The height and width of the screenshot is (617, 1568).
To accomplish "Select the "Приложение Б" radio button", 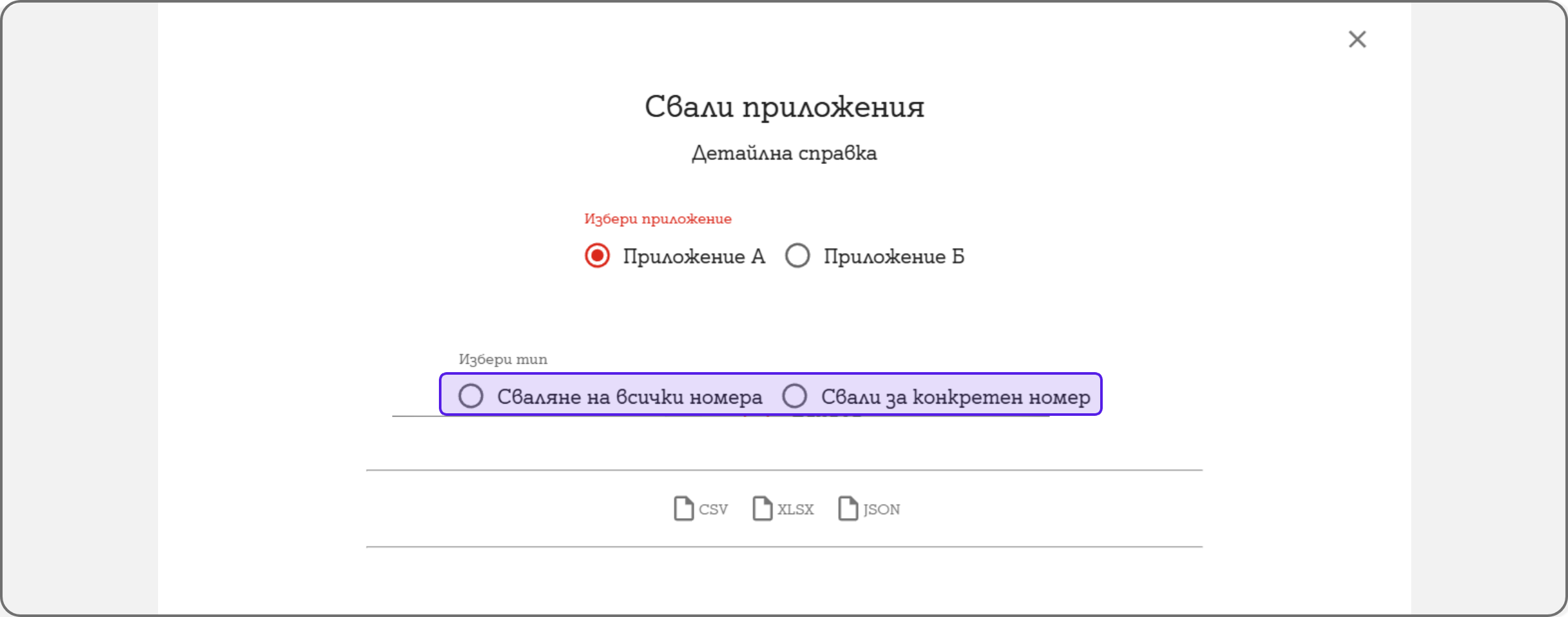I will [x=797, y=255].
